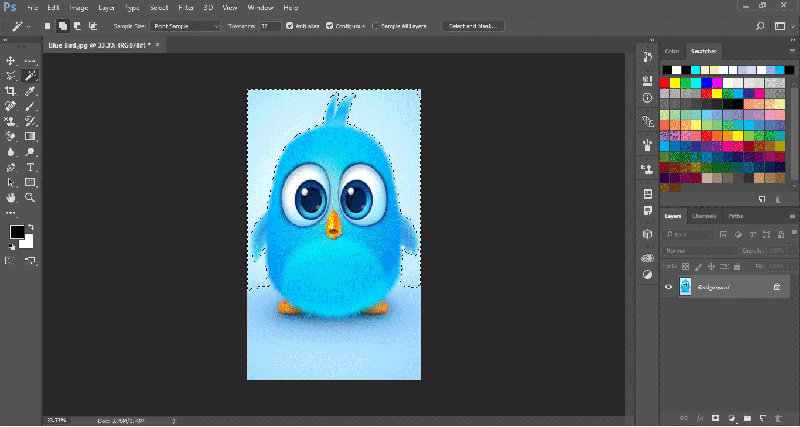Uncheck the Contiguous checkbox
Screen dimensions: 800x427
330,26
